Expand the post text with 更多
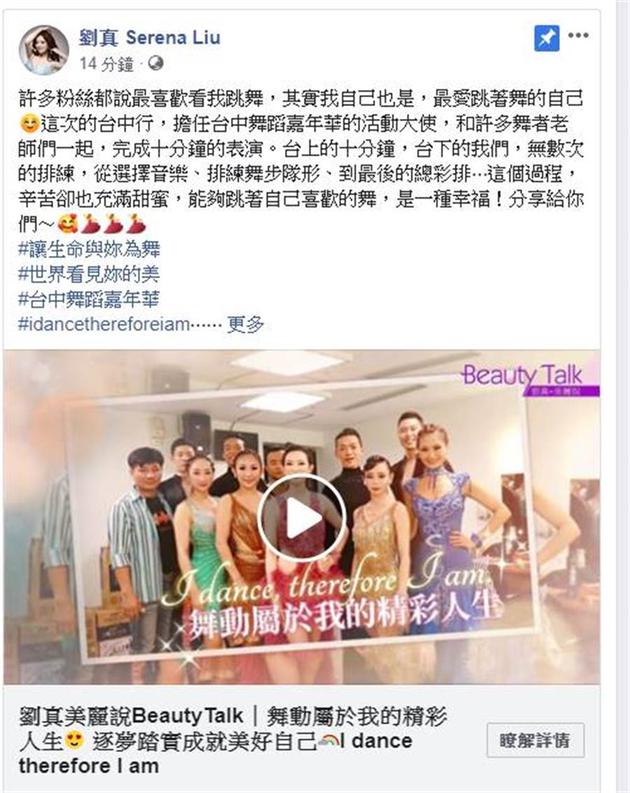The height and width of the screenshot is (793, 630). (245, 324)
